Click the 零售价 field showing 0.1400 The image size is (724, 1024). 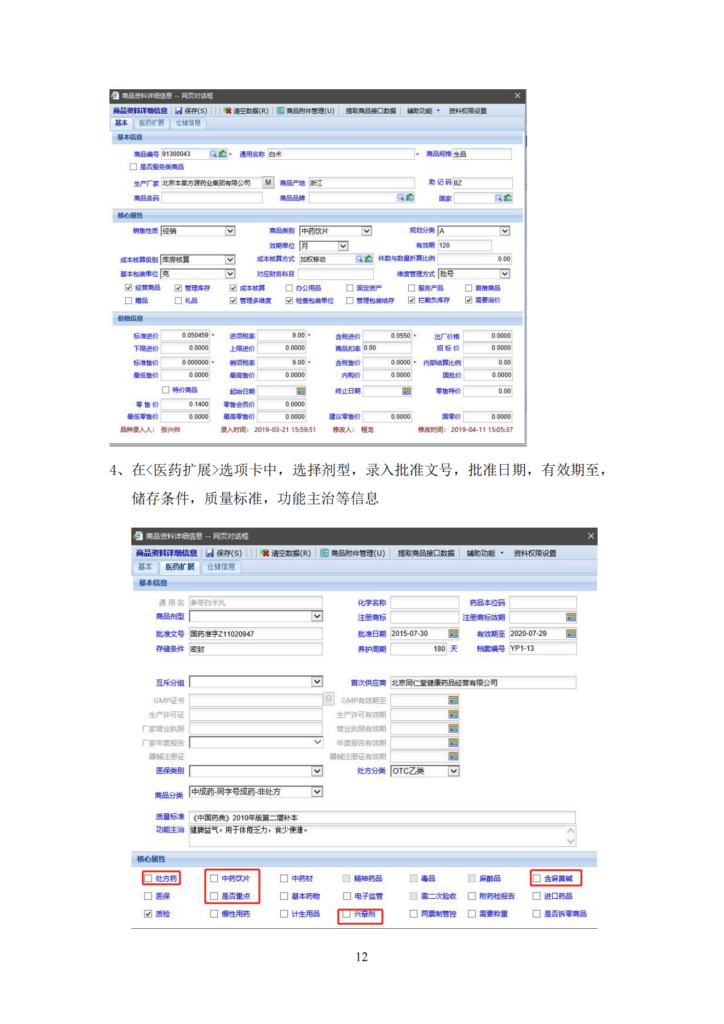click(185, 404)
